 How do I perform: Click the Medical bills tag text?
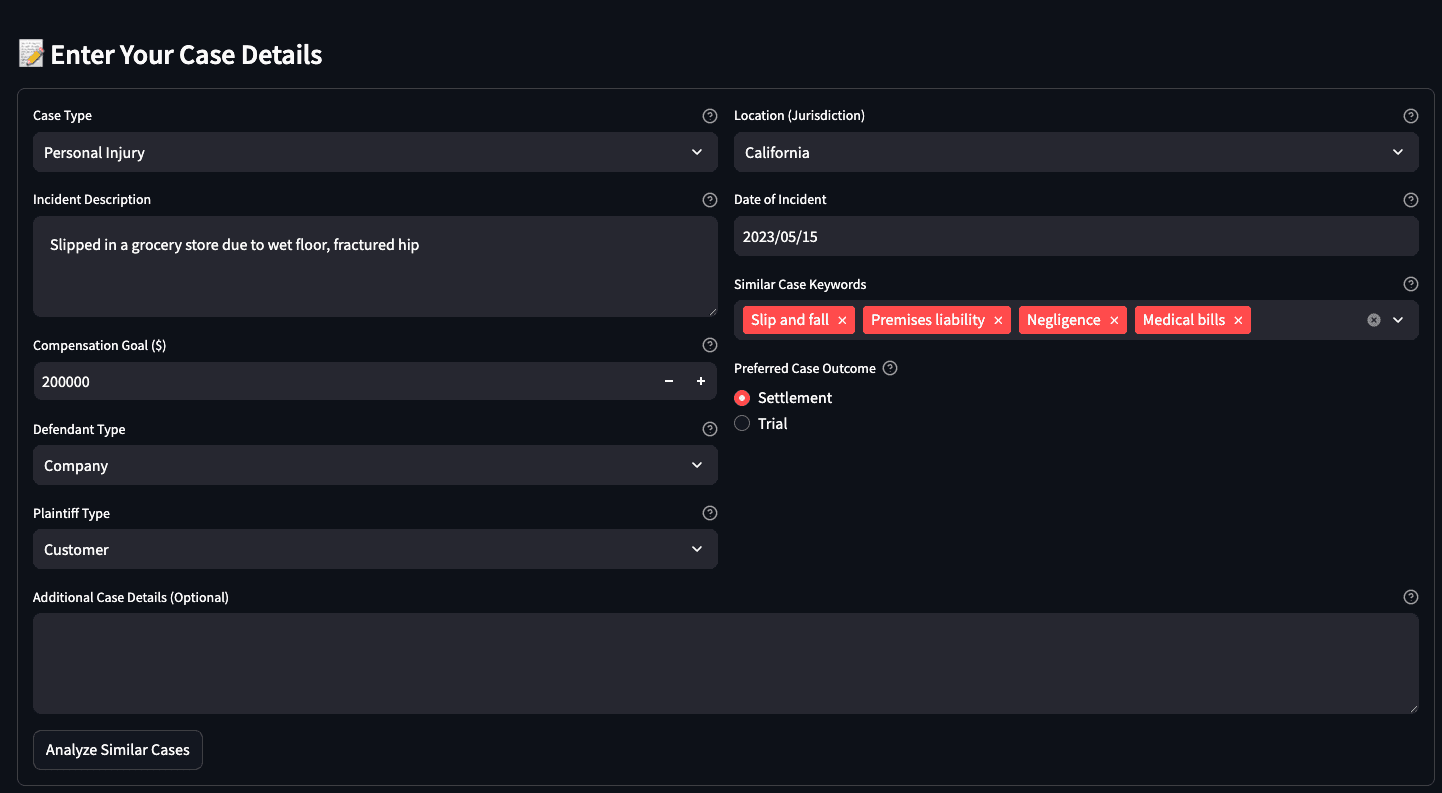[1184, 320]
